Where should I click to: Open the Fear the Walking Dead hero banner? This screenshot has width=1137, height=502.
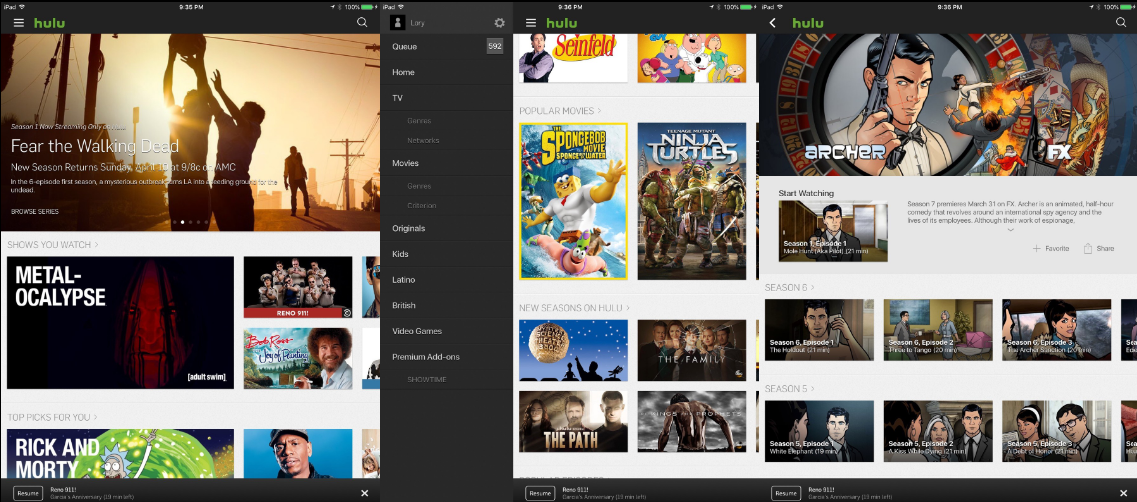[x=190, y=132]
